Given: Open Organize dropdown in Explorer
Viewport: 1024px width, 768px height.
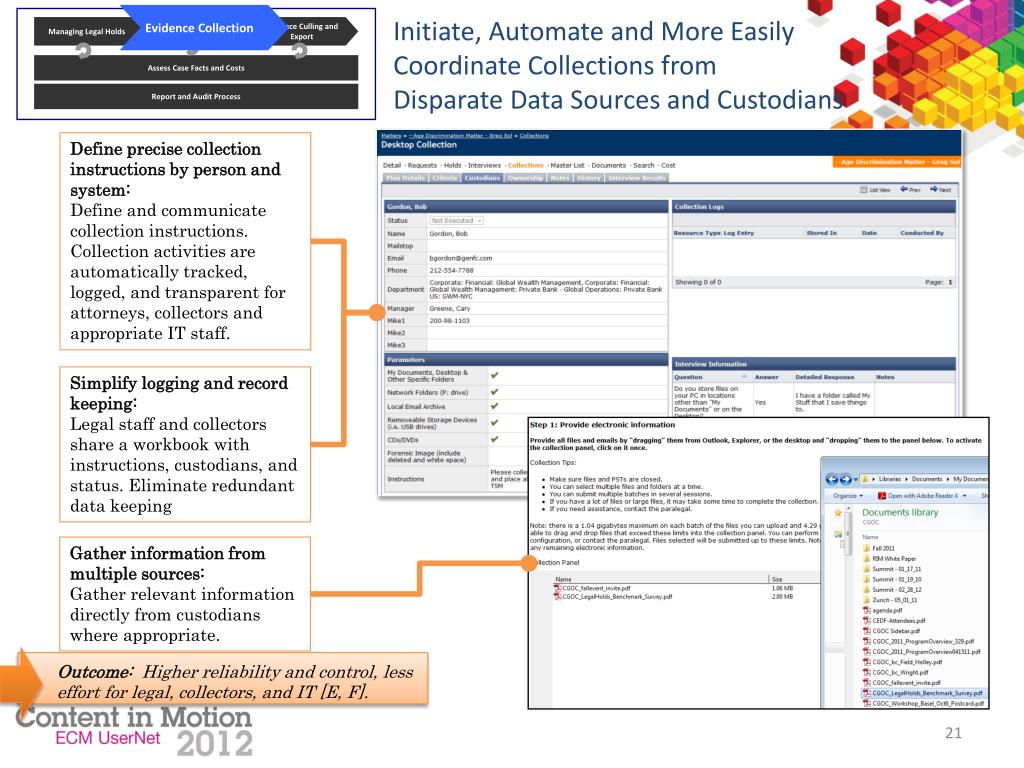Looking at the screenshot, I should coord(848,496).
